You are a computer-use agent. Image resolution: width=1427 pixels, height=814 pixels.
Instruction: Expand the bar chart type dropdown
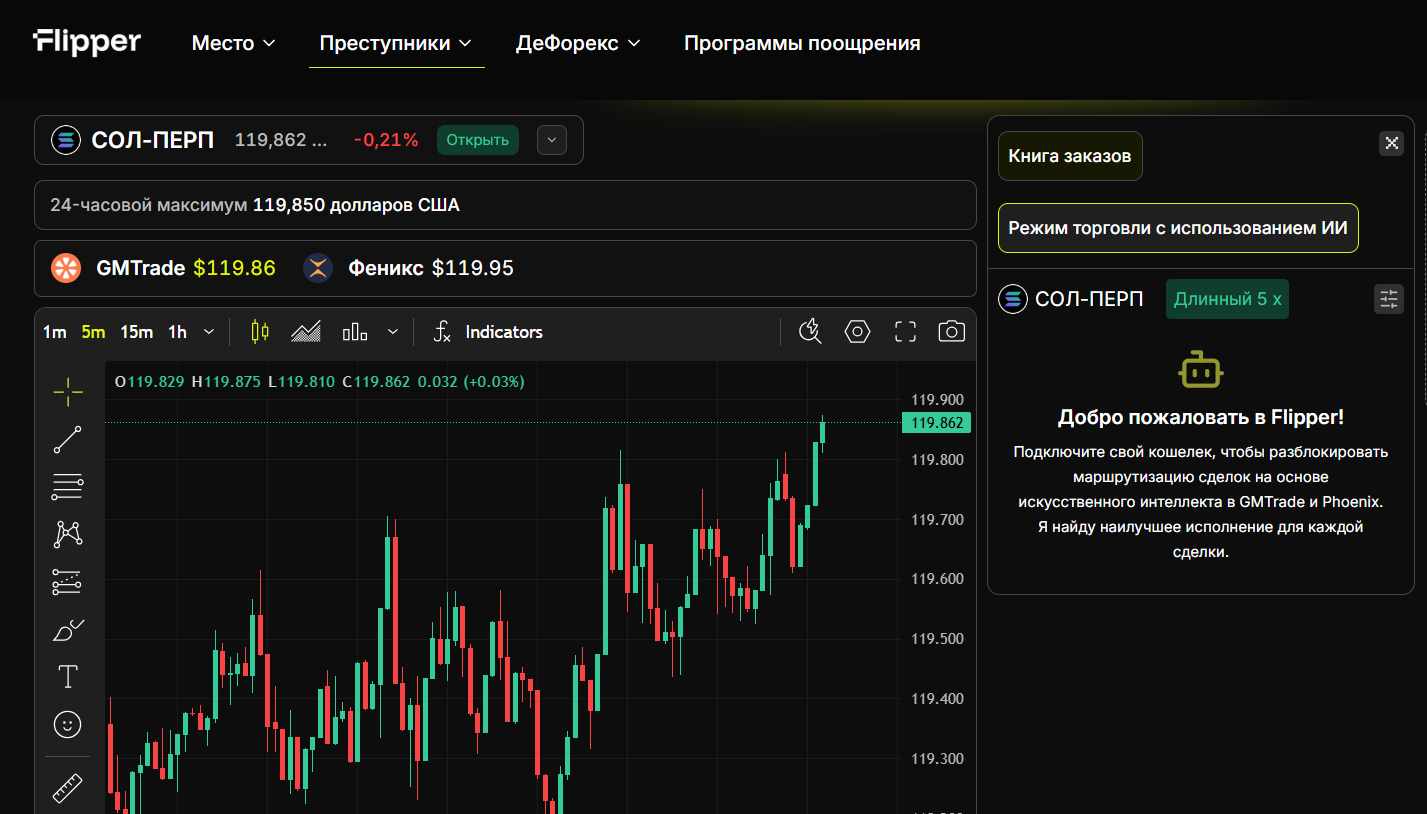pos(393,332)
